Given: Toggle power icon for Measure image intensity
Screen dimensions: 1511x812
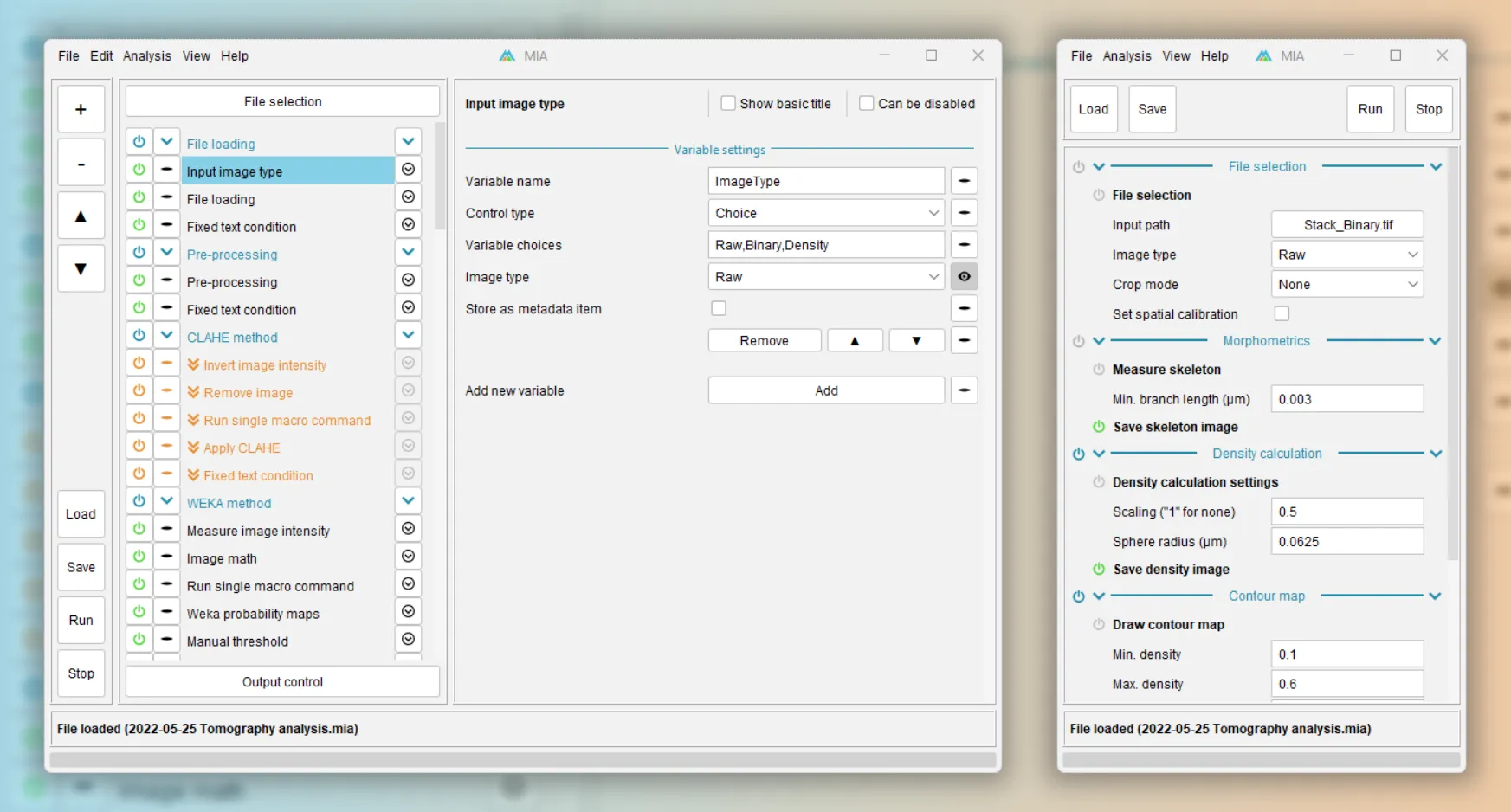Looking at the screenshot, I should [x=139, y=529].
